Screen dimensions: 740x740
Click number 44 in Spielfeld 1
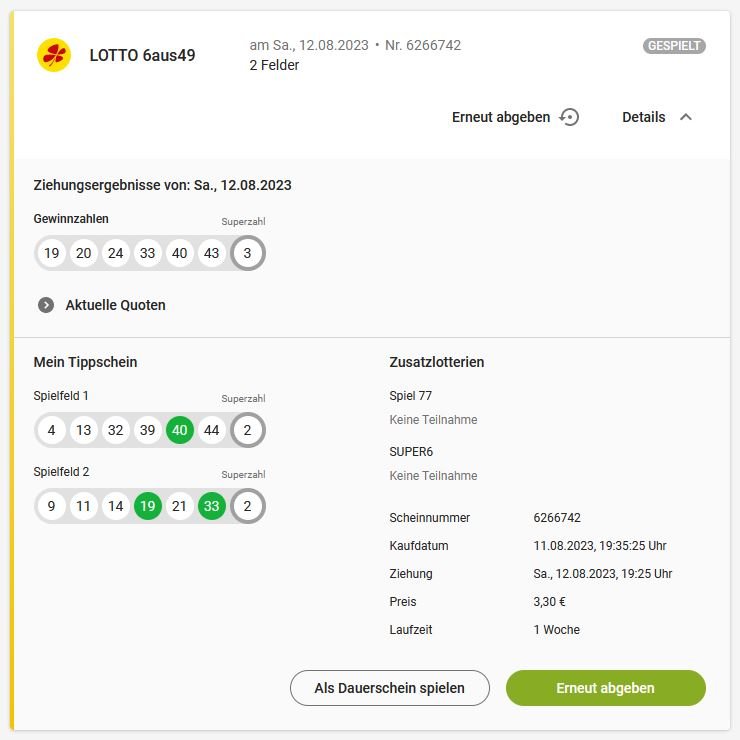pos(211,430)
